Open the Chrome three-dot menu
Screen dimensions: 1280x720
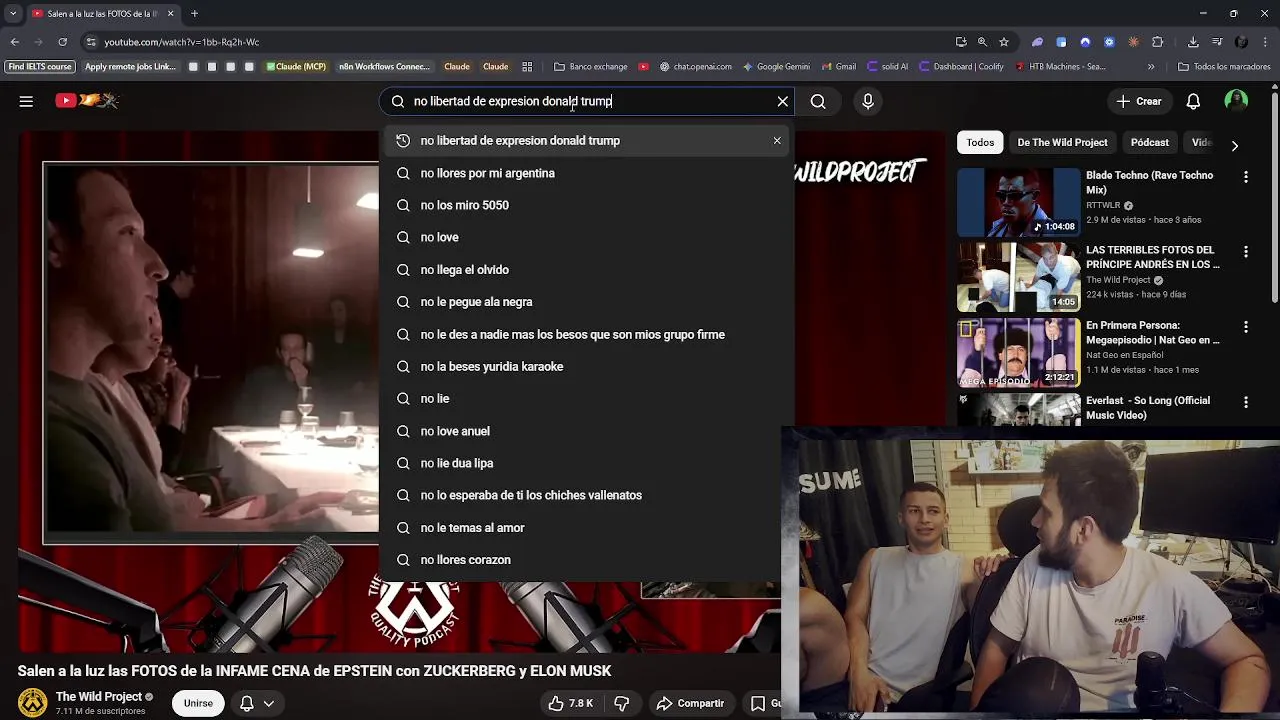(x=1265, y=42)
